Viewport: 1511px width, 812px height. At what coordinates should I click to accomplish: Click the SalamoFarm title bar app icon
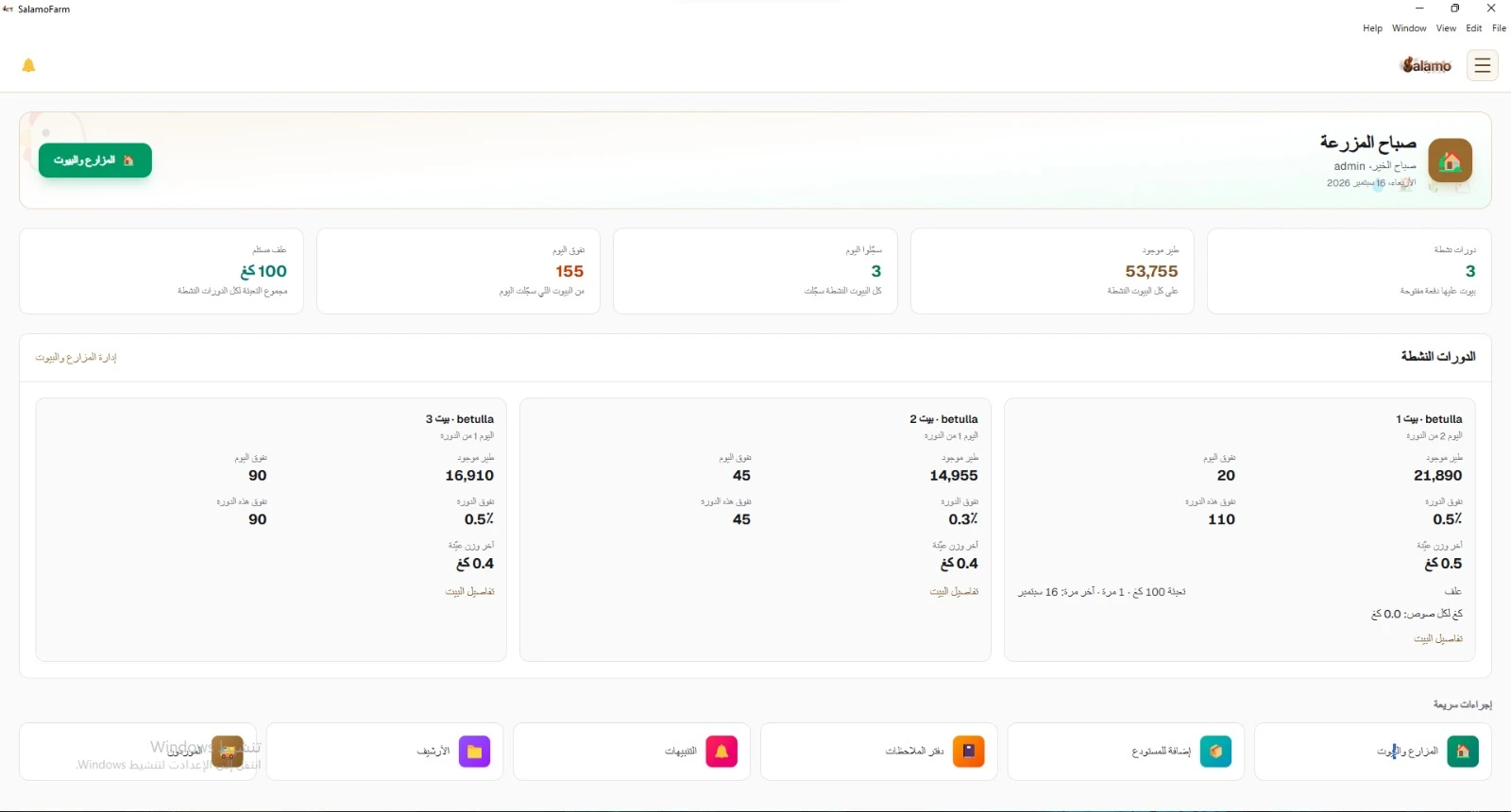point(8,8)
